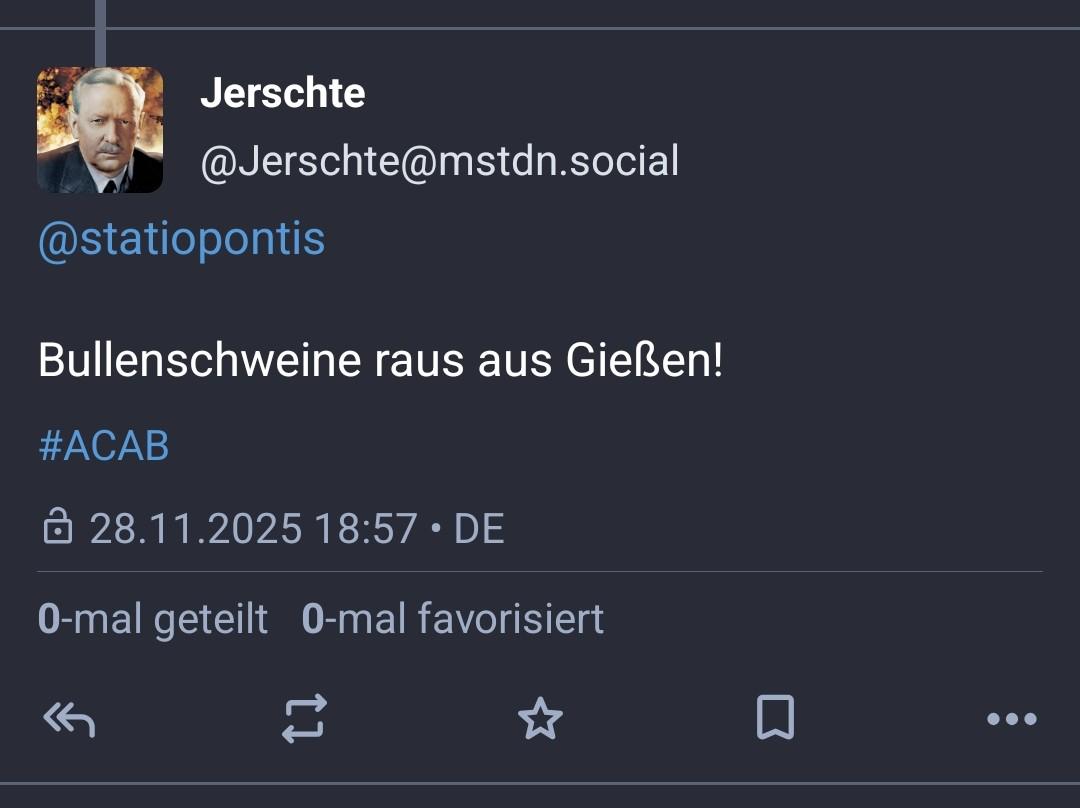Click the bold "0" favorite count number
The image size is (1080, 808).
pos(312,619)
